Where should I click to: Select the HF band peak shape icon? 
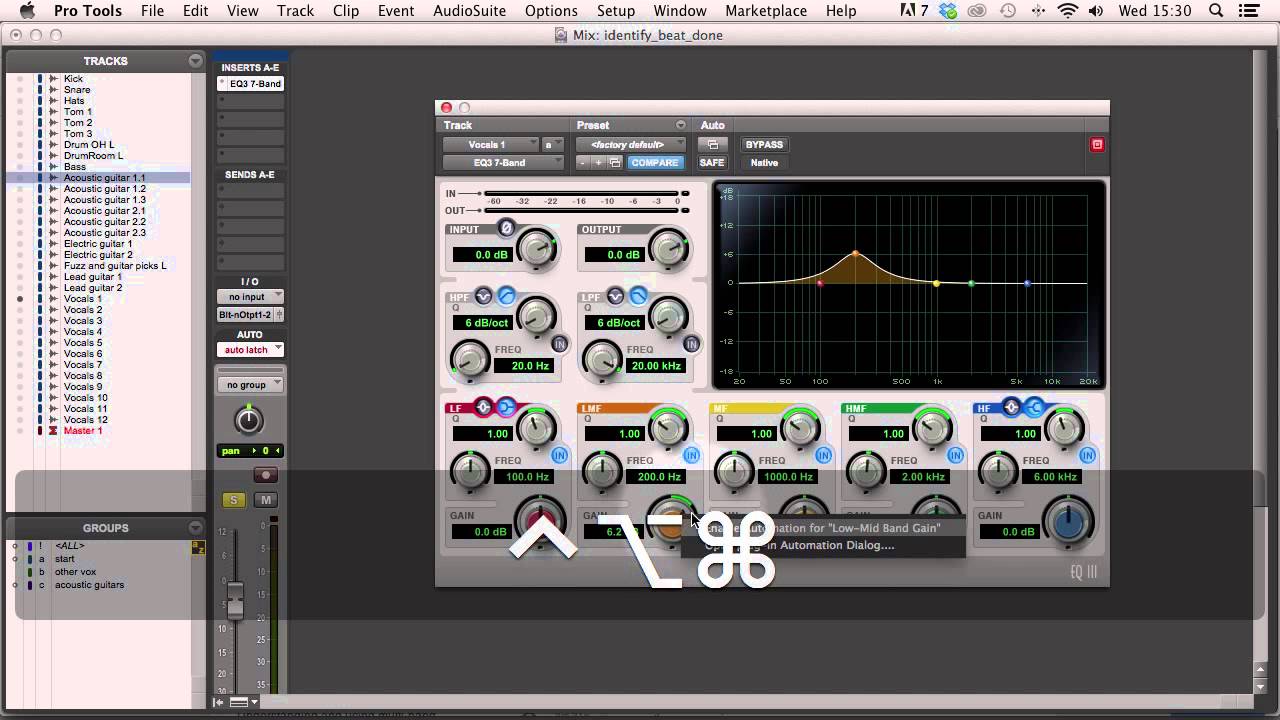point(1012,407)
